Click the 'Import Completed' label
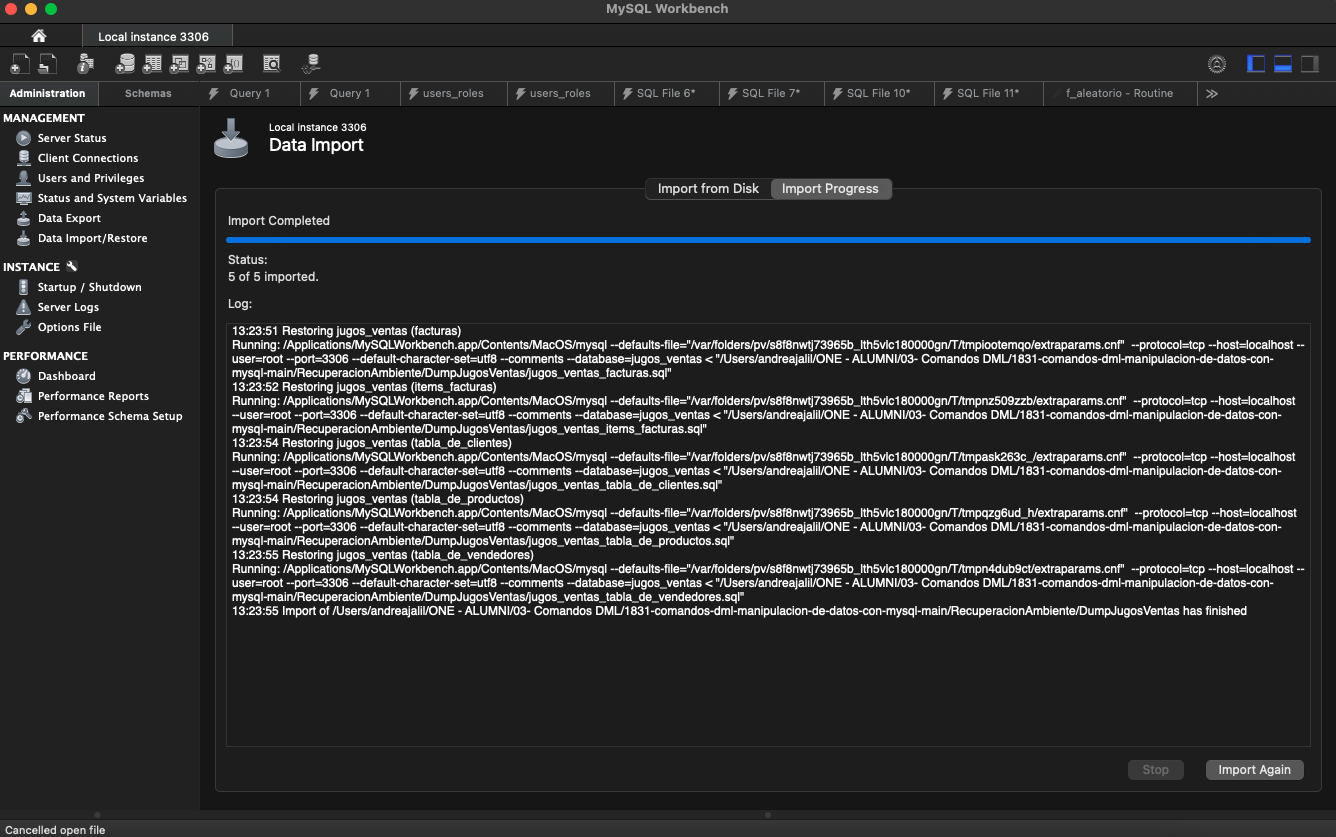 279,221
